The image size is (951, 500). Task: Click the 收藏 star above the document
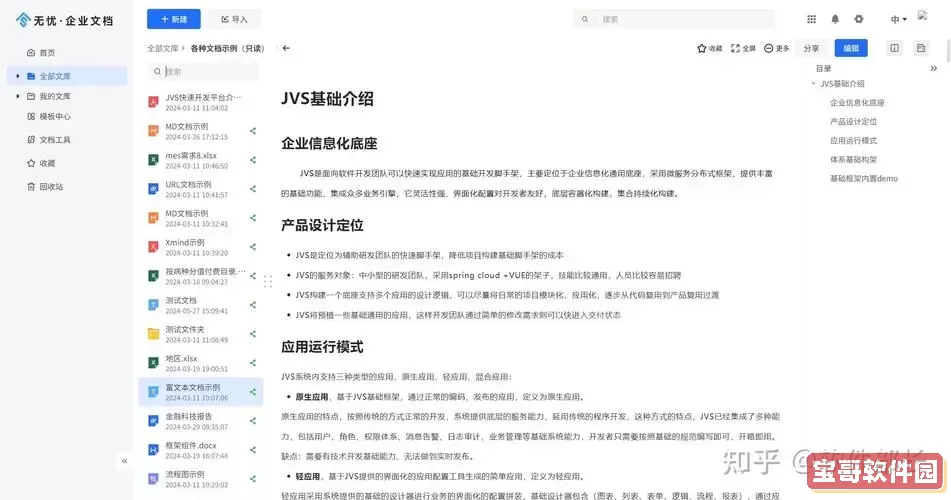click(710, 48)
